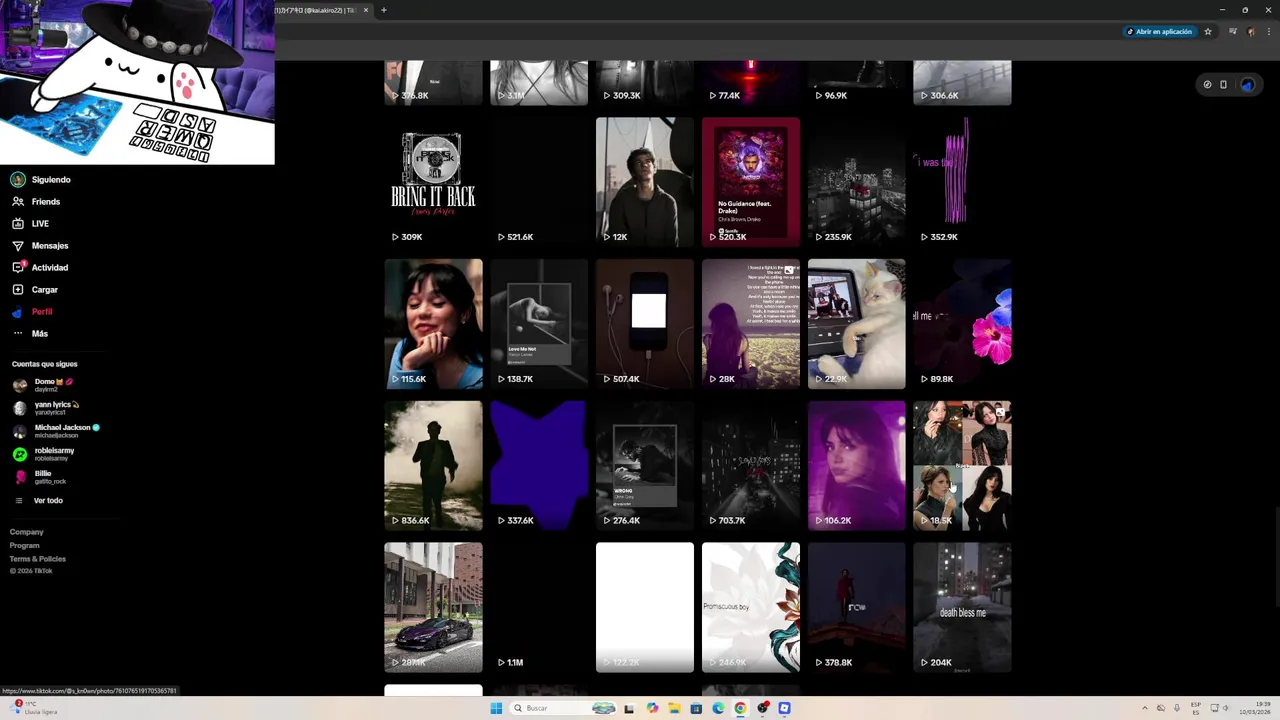Click the taskbar search box Buscar

564,708
